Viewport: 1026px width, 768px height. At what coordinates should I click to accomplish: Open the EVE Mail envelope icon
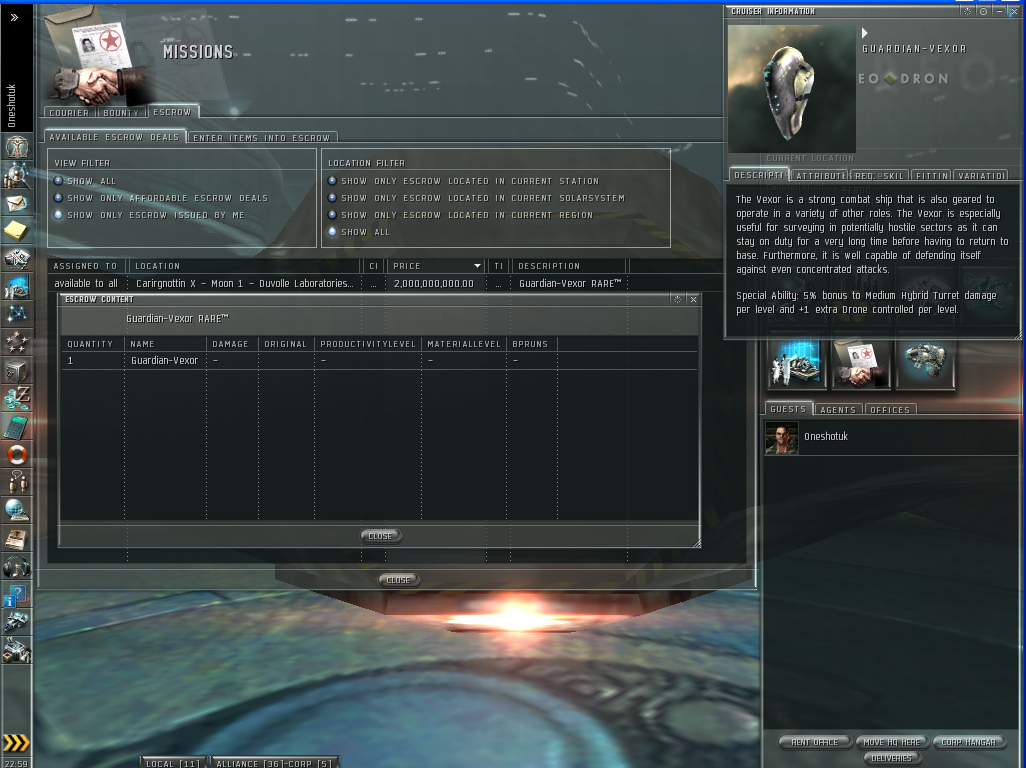16,203
